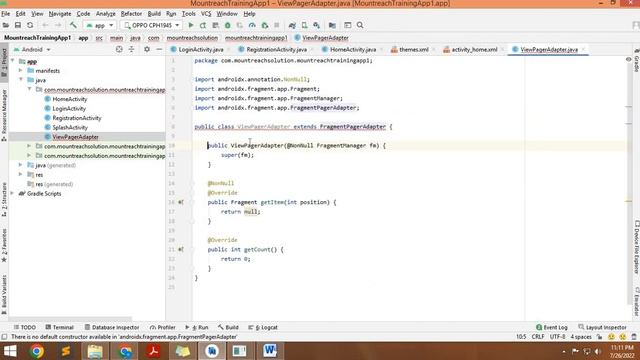
Task: Expand Gradle Scripts node
Action: [x=12, y=193]
